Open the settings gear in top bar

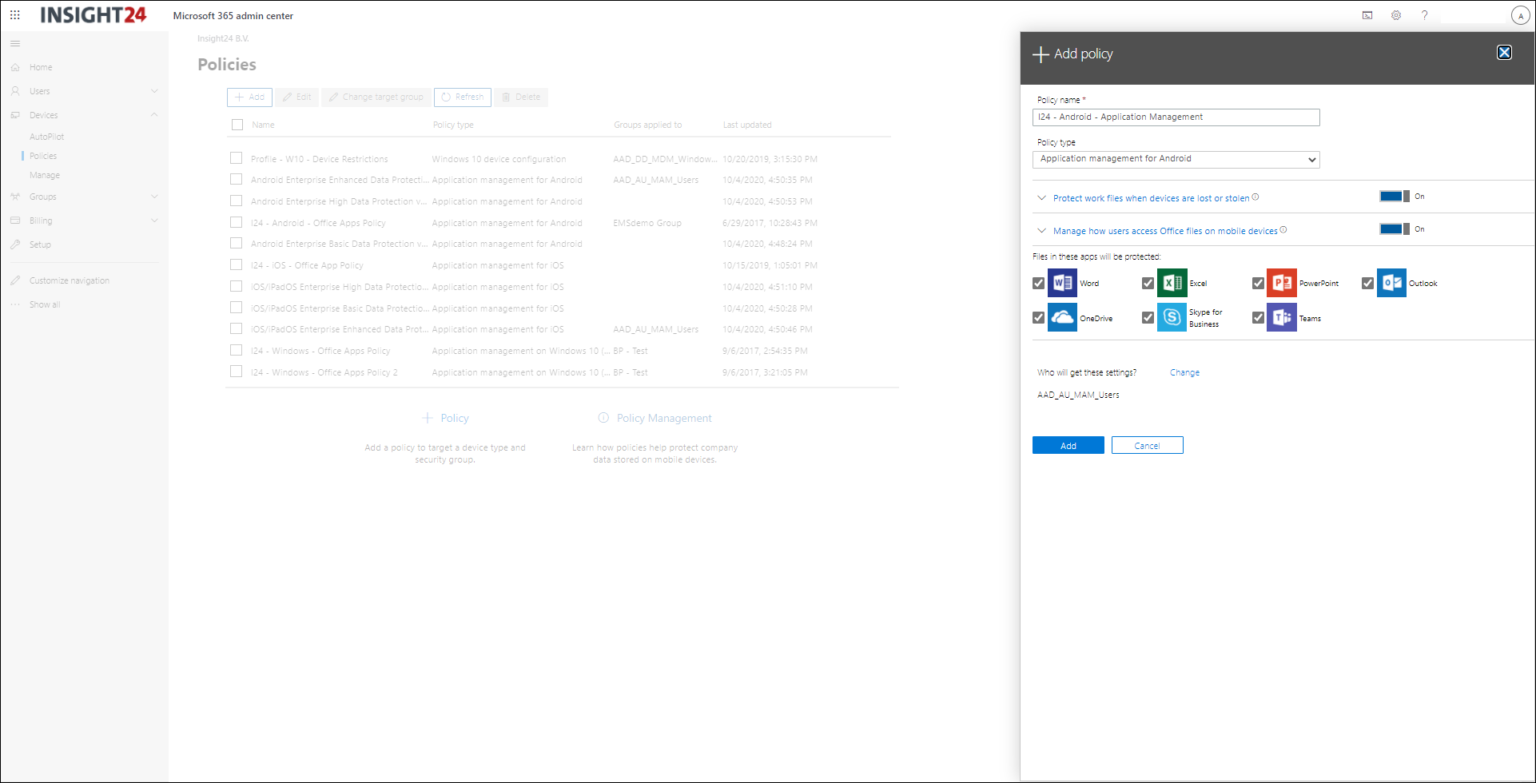tap(1396, 15)
